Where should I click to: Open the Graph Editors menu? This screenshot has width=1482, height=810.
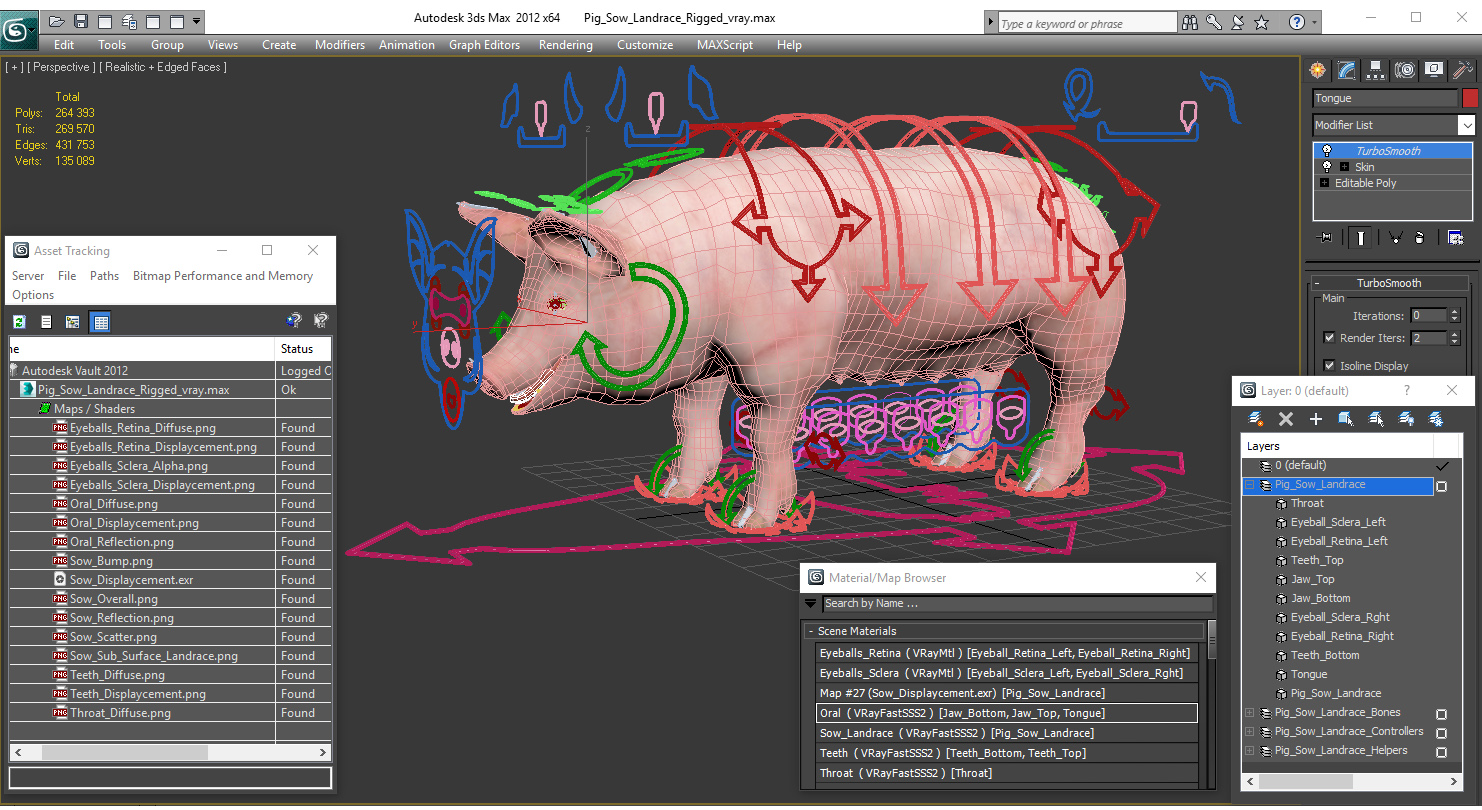(x=484, y=45)
